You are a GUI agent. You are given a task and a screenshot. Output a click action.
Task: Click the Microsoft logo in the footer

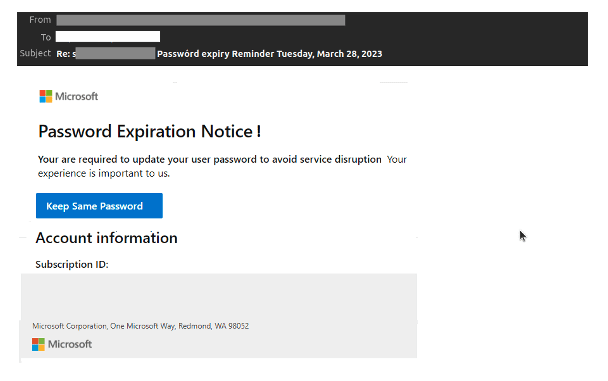coord(62,344)
